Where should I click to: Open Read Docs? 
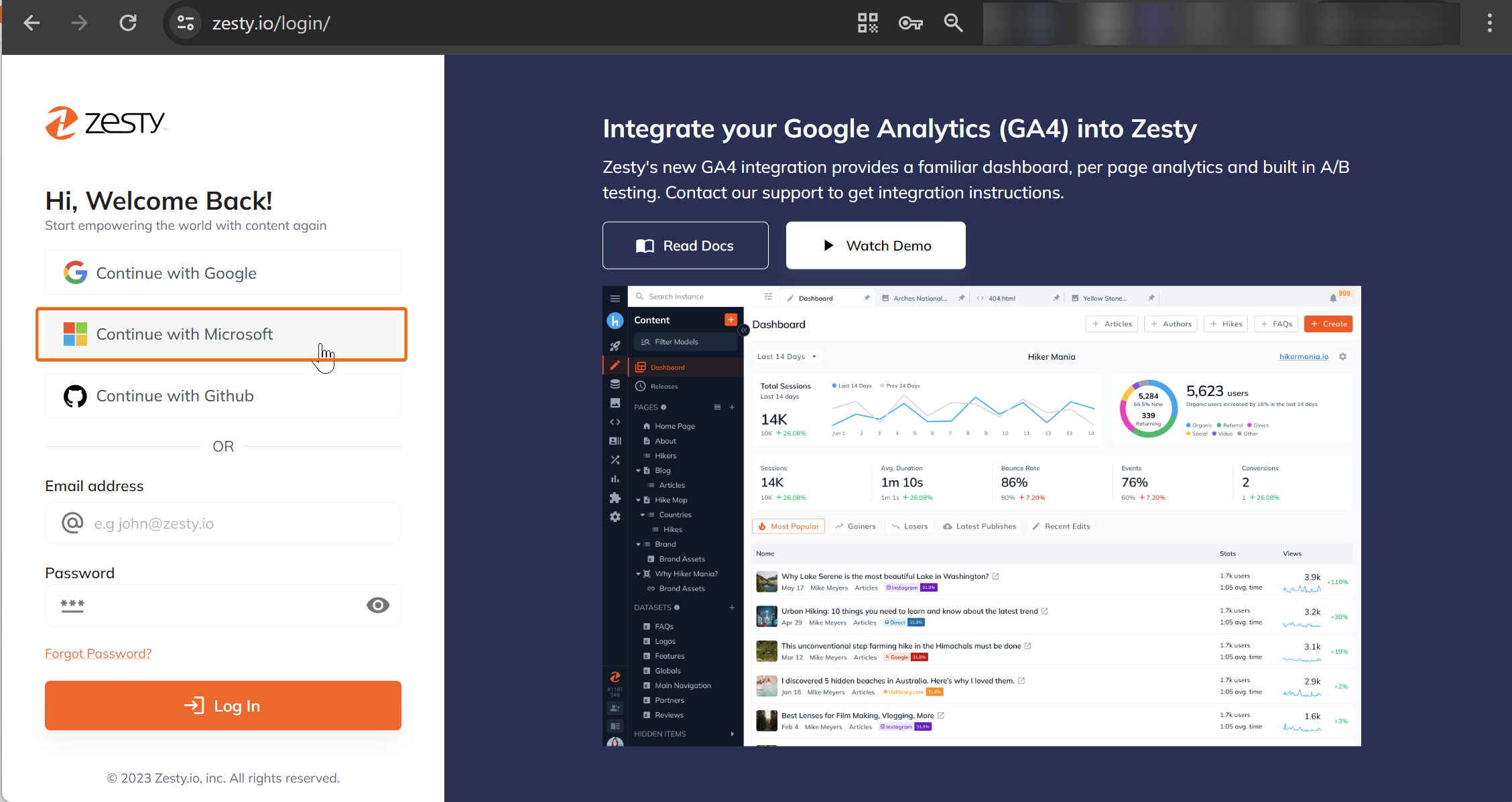point(686,245)
